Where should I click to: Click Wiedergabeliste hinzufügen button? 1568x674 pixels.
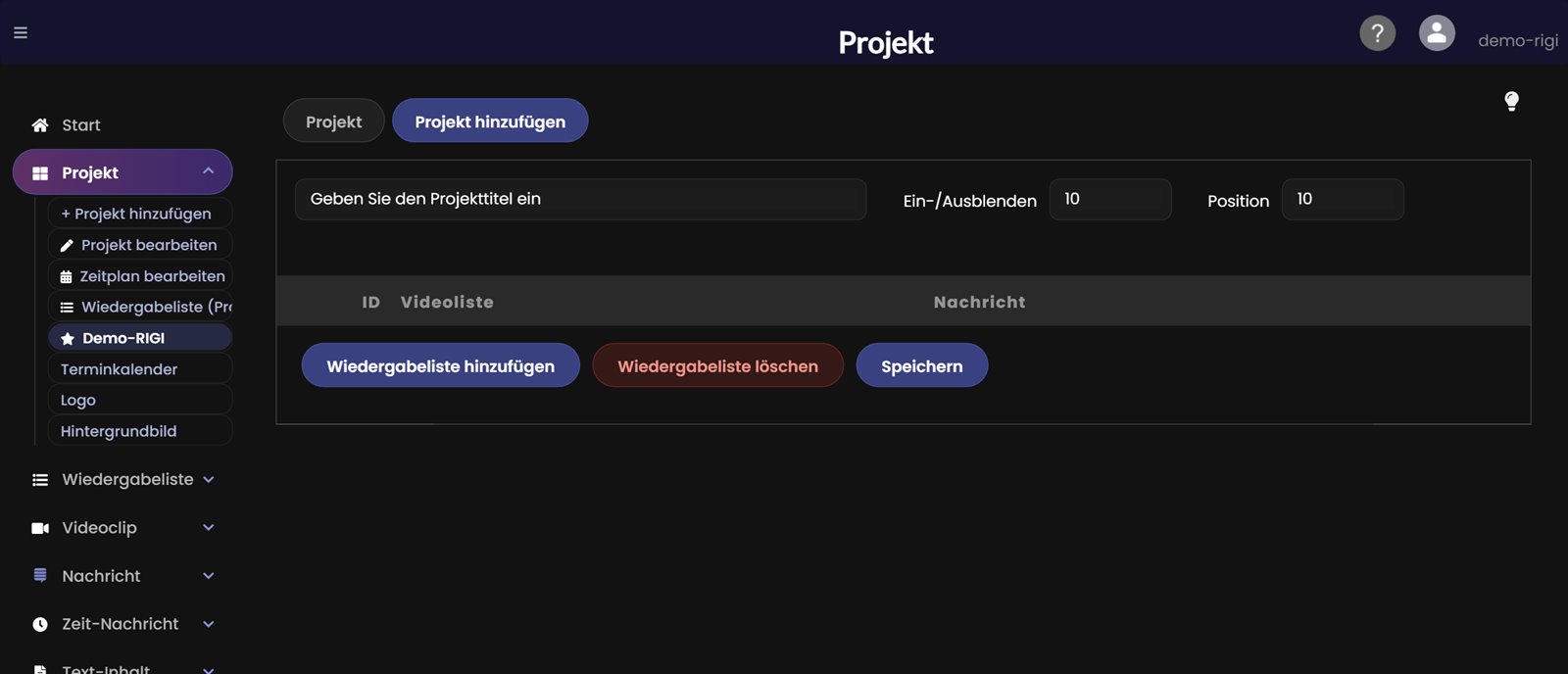coord(440,365)
